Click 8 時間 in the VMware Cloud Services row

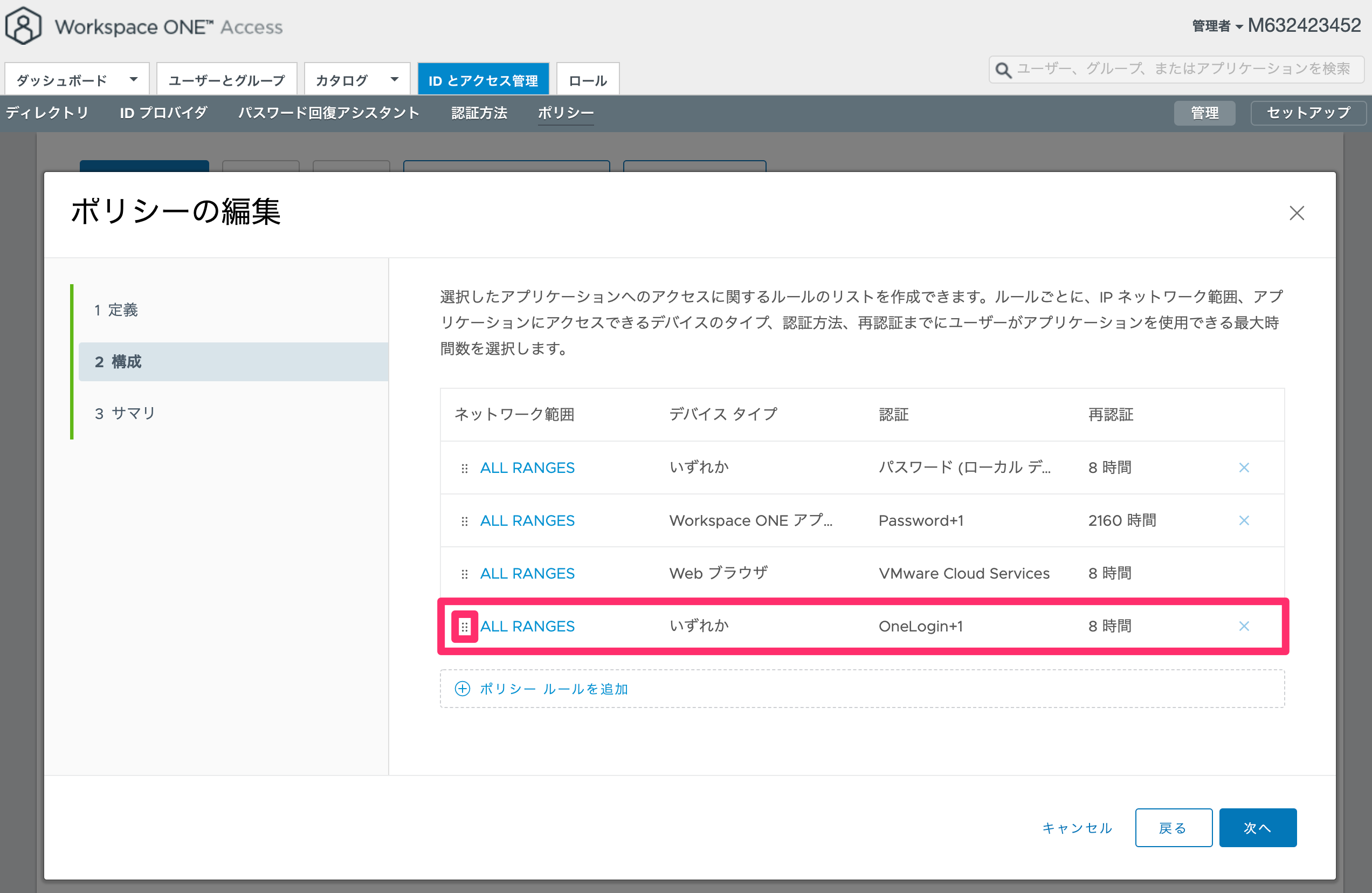click(x=1109, y=574)
